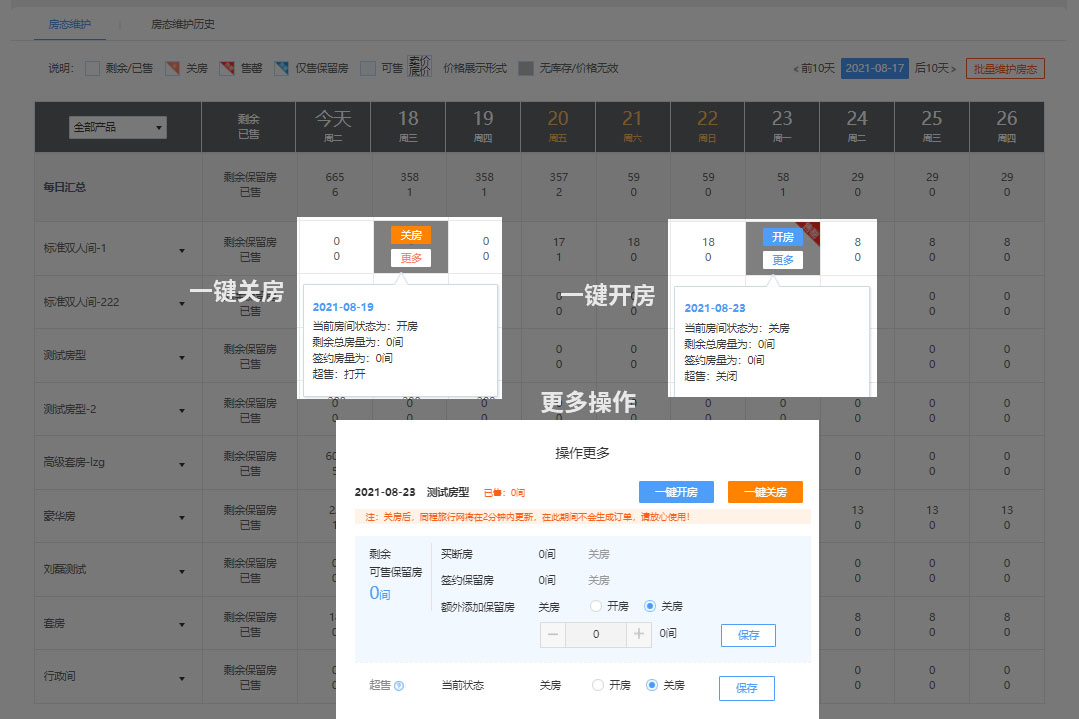1079x719 pixels.
Task: Open the 全部产品 dropdown
Action: point(118,128)
